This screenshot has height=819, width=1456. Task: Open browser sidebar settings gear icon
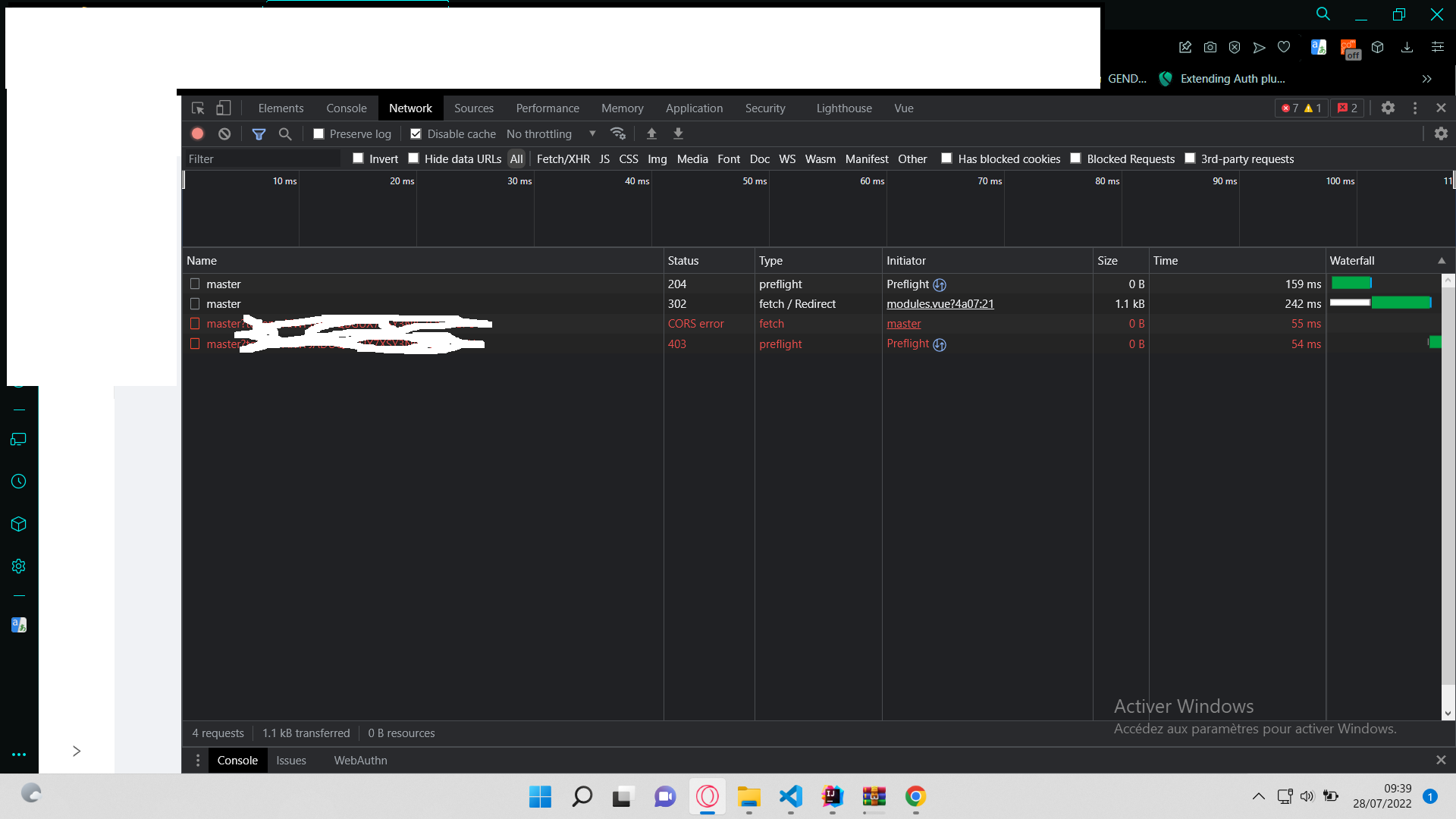[19, 566]
